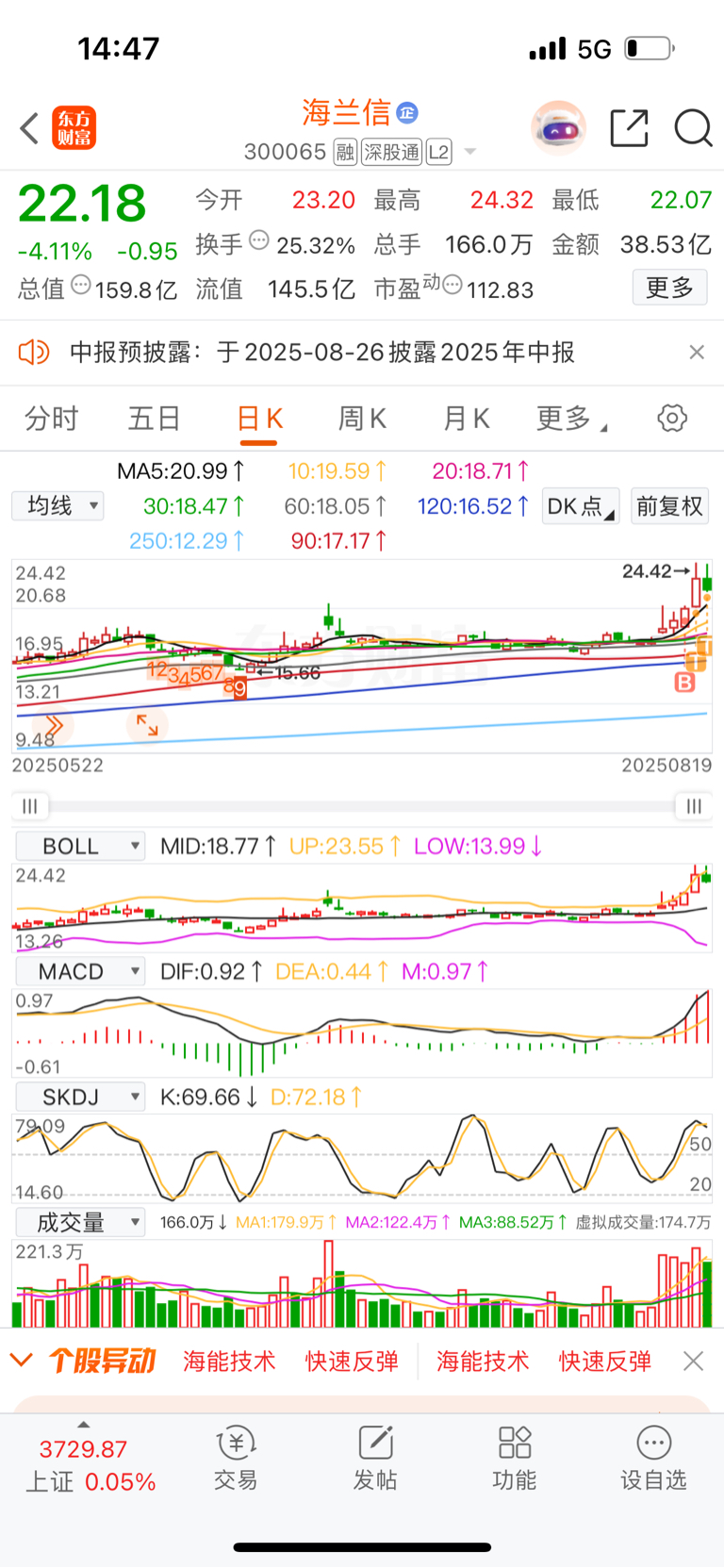Grab the right range slider handle
Image resolution: width=724 pixels, height=1568 pixels.
(x=694, y=805)
